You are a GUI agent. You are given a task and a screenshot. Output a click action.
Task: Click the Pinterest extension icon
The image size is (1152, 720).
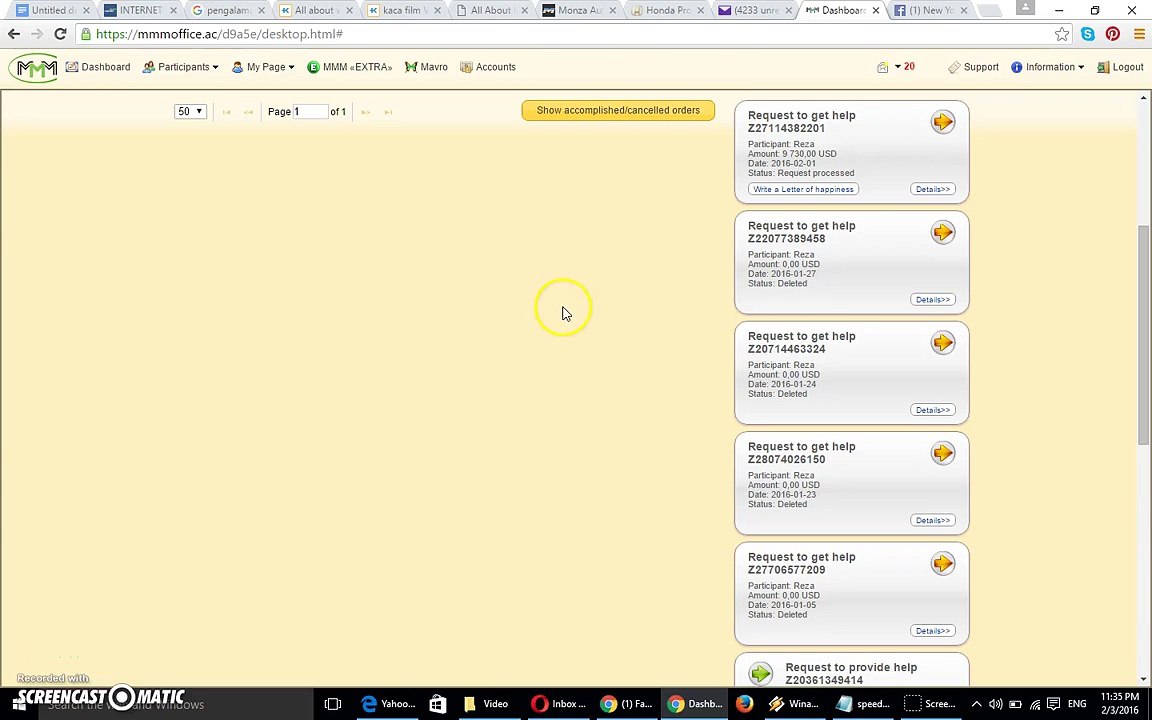[x=1113, y=34]
